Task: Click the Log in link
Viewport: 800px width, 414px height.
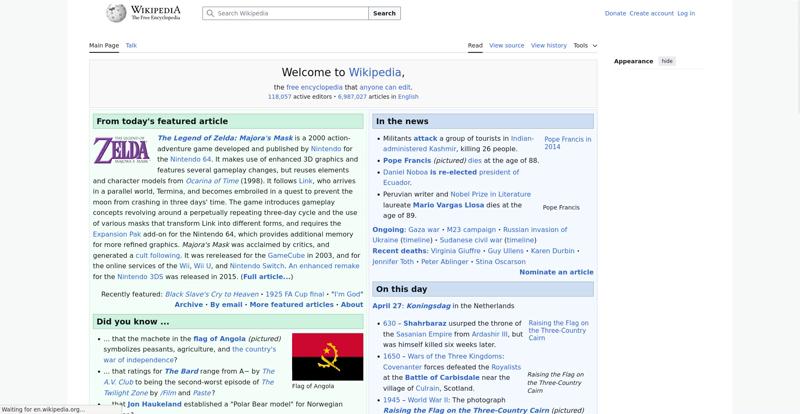Action: (x=686, y=13)
